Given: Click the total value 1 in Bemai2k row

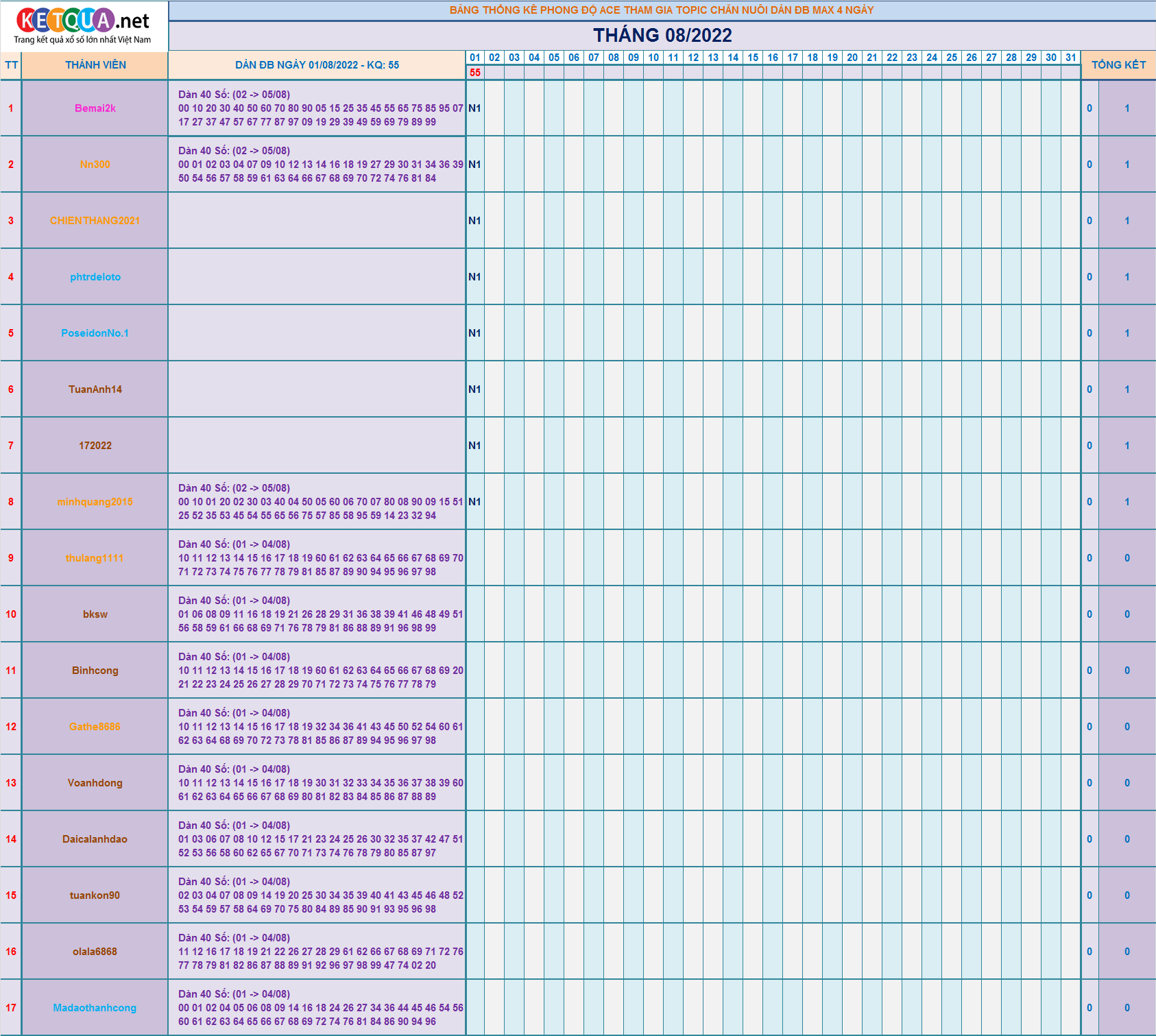Looking at the screenshot, I should 1127,108.
